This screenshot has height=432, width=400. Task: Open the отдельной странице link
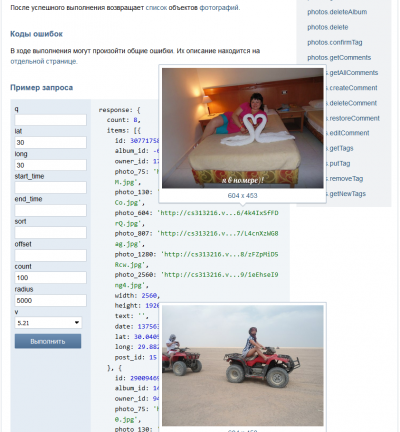tap(44, 61)
